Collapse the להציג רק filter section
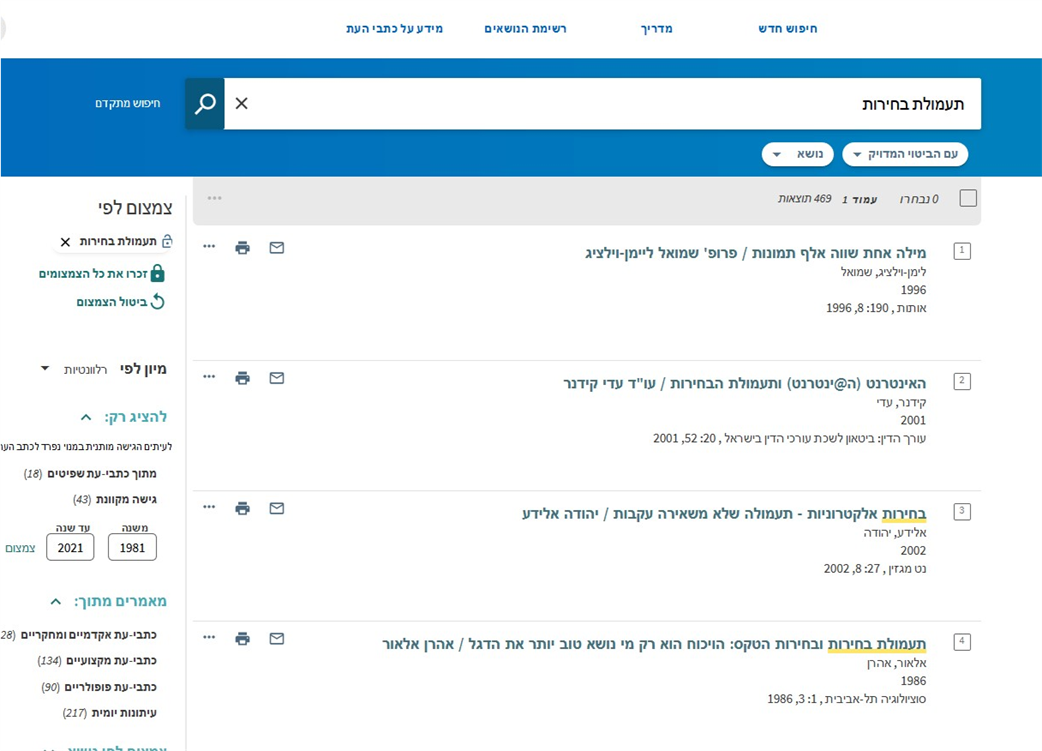Screen dimensions: 1042x751 pyautogui.click(x=86, y=417)
